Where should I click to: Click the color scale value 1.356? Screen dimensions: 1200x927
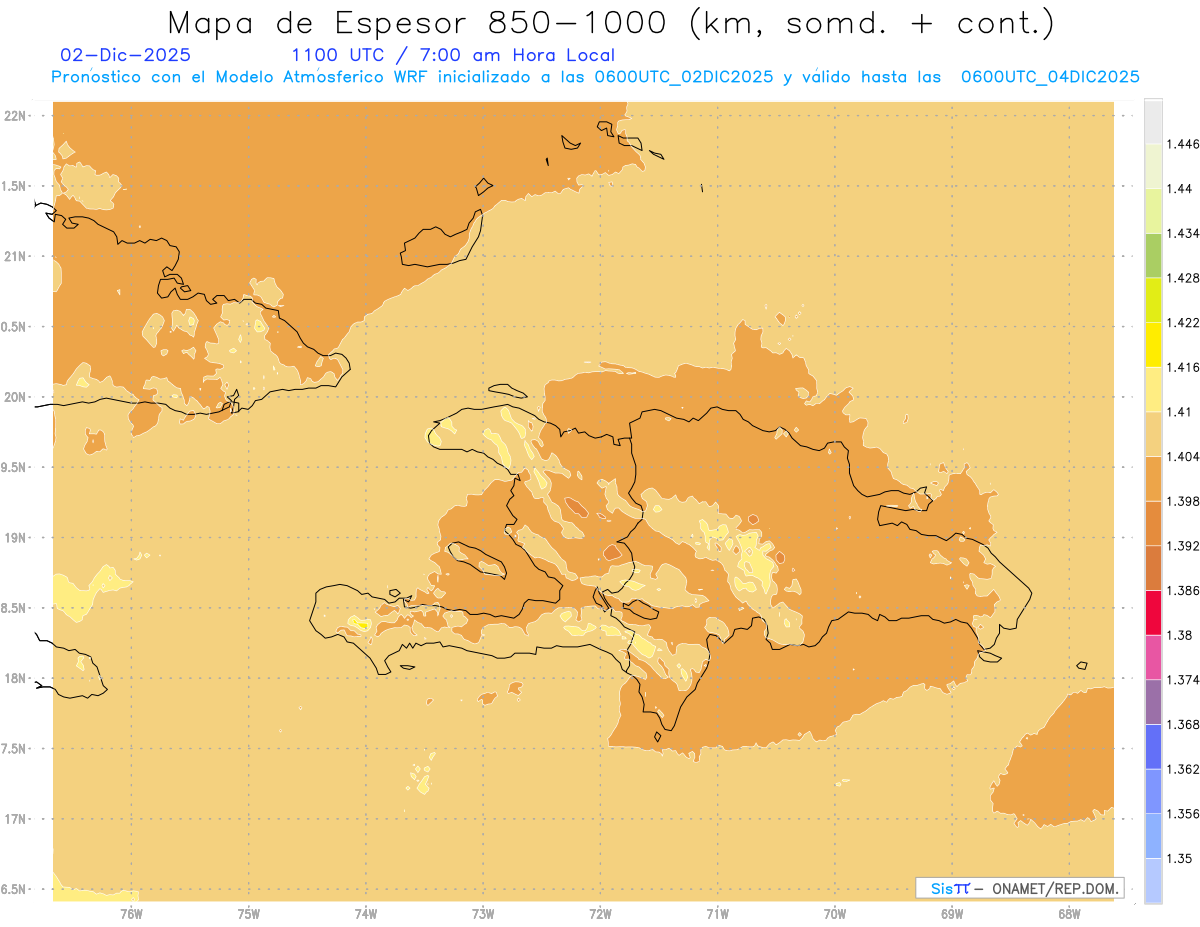tap(1185, 814)
